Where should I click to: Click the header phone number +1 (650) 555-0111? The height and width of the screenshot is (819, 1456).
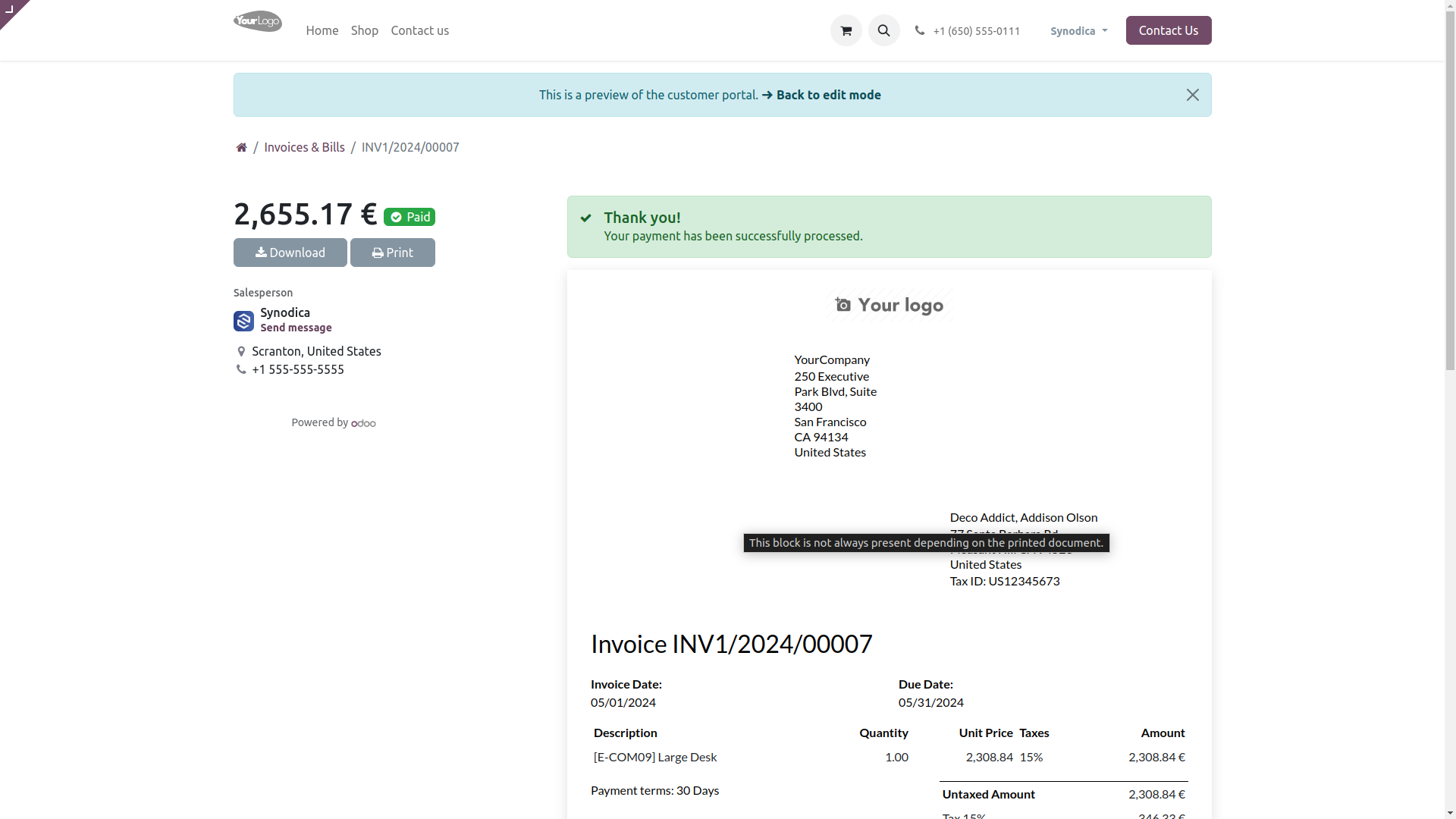tap(976, 31)
